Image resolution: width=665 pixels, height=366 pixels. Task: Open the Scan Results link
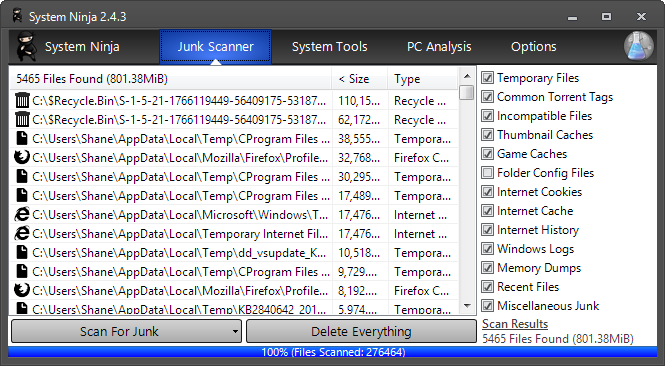point(515,324)
